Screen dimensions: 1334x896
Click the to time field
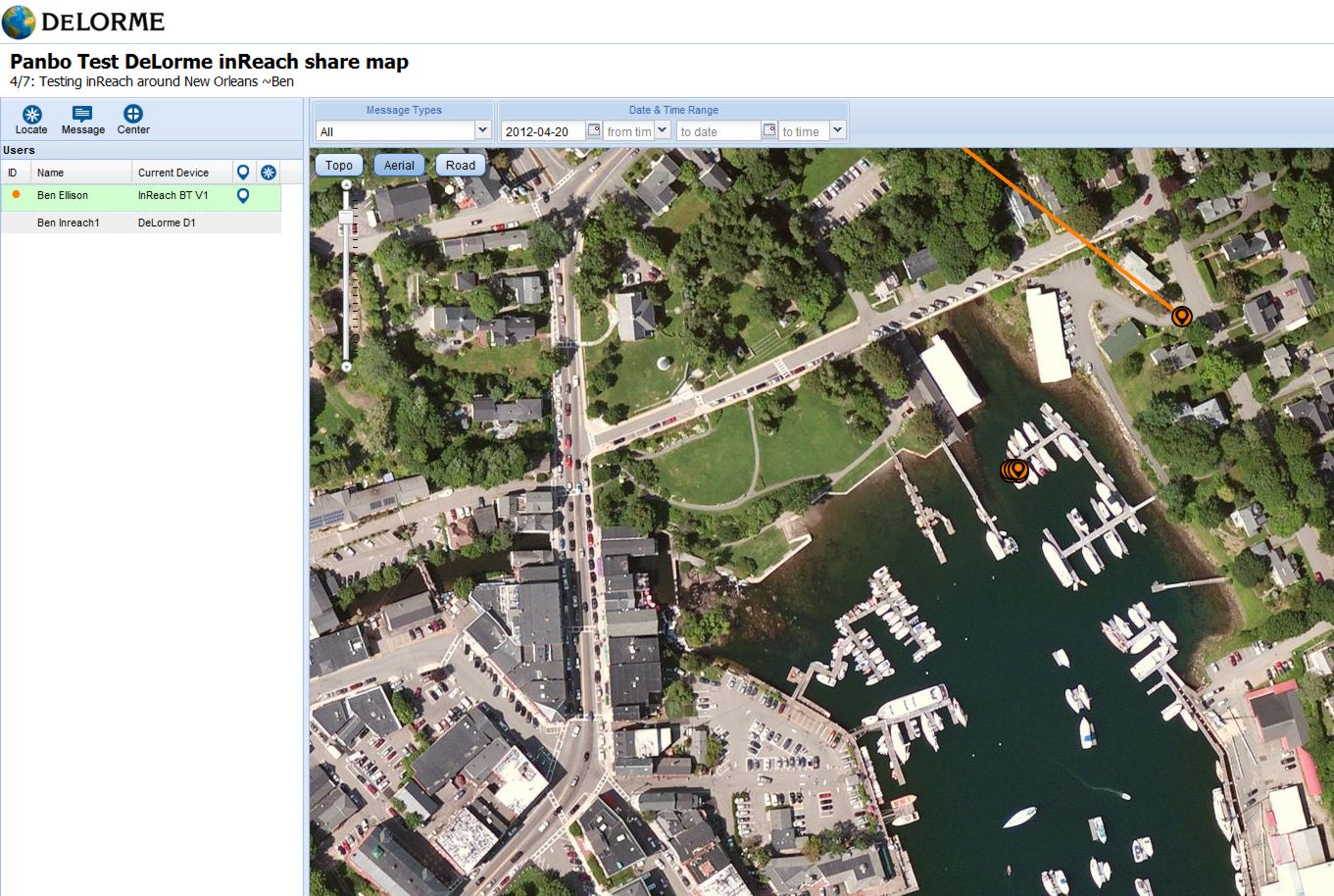(804, 131)
